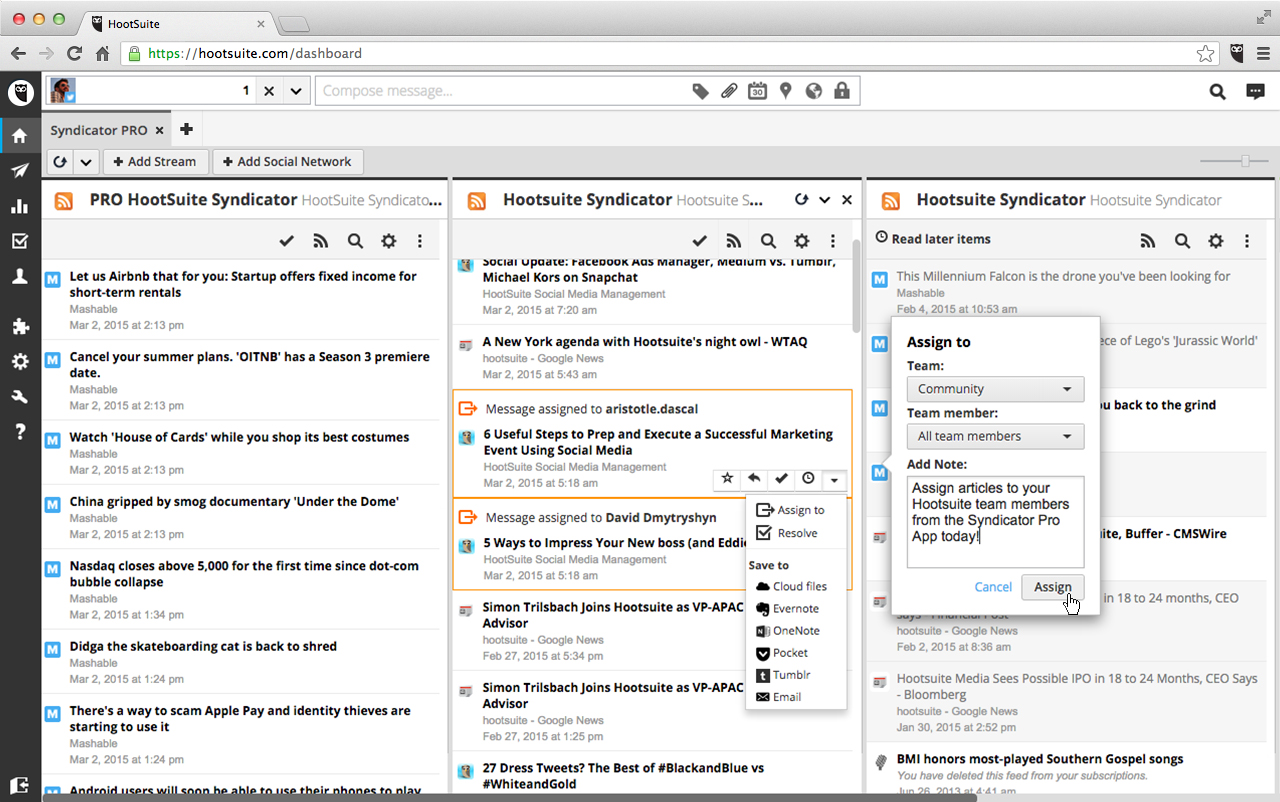This screenshot has height=802, width=1280.
Task: Reload the browser page
Action: coord(74,54)
